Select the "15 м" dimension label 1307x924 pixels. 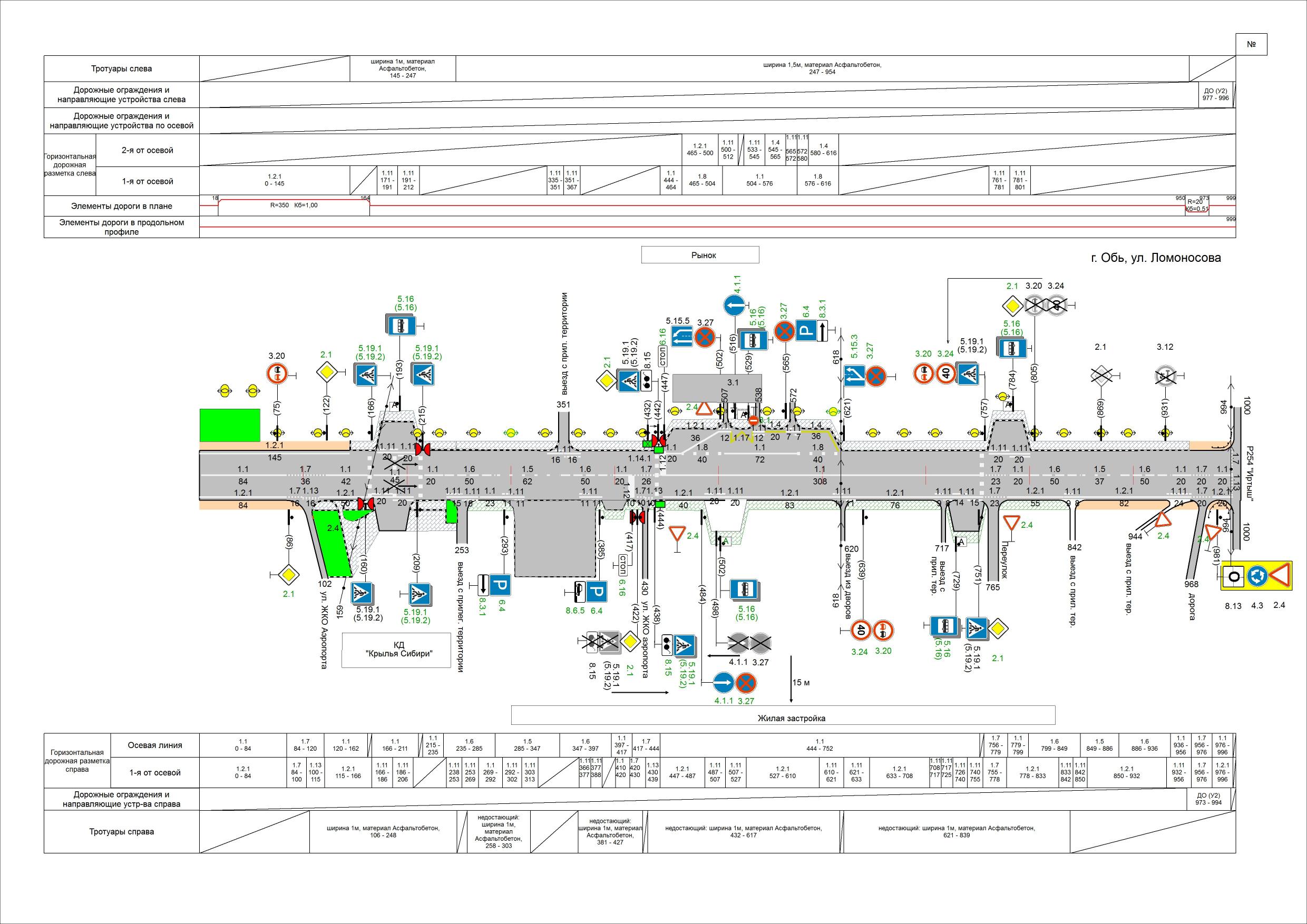(801, 683)
